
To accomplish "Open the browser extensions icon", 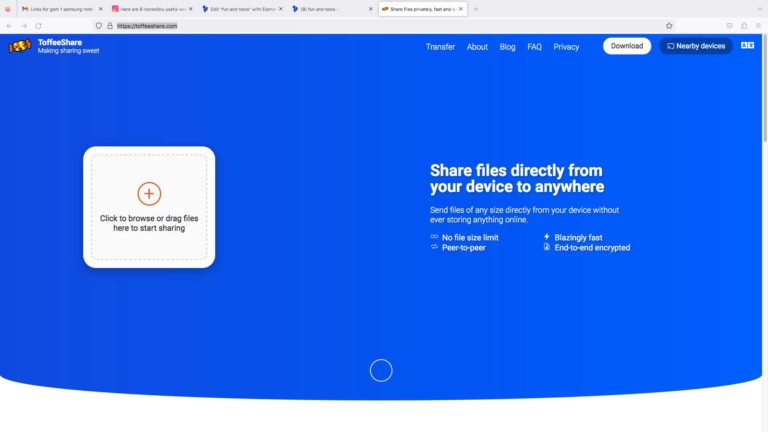I will coord(744,25).
